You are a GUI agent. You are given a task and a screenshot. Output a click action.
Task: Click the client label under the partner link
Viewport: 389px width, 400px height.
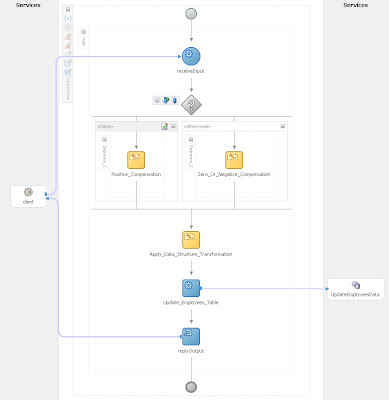tap(28, 202)
